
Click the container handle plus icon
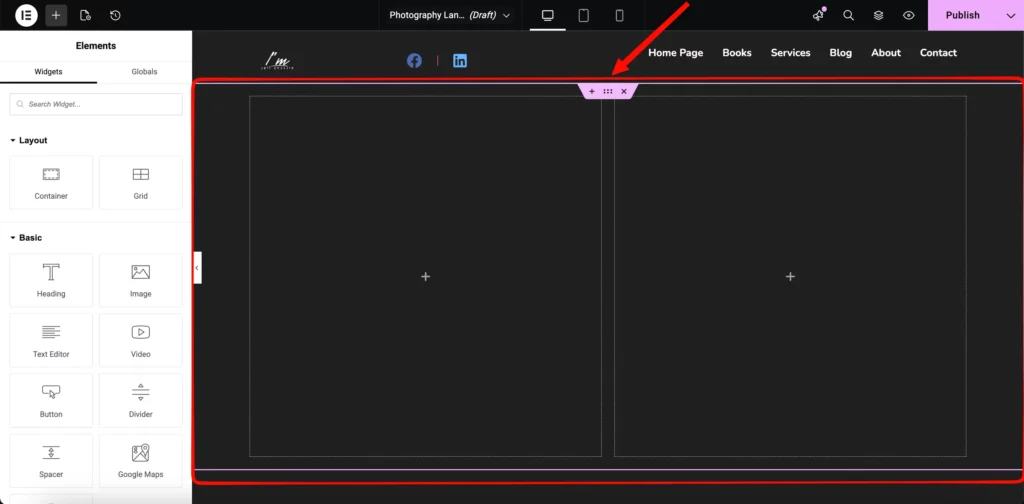592,91
